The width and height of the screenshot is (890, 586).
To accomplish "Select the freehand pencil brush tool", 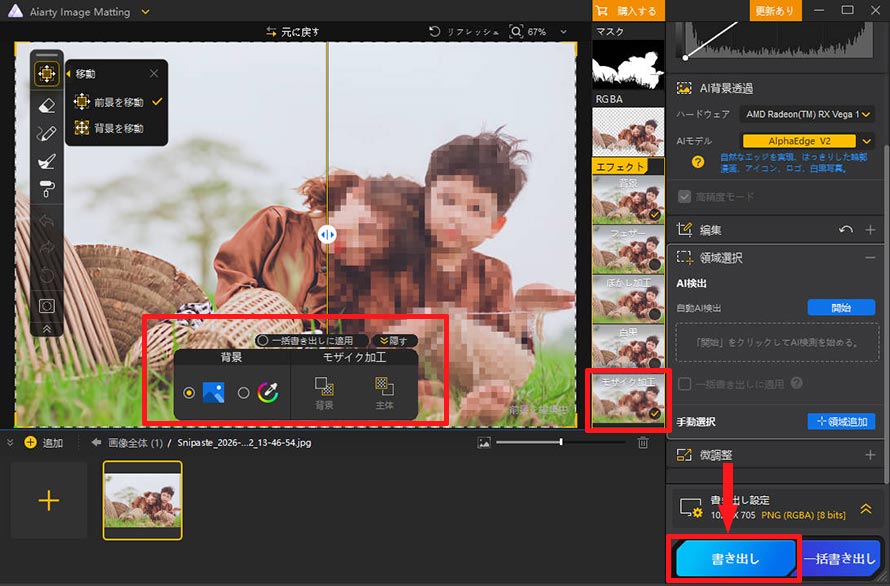I will (47, 134).
